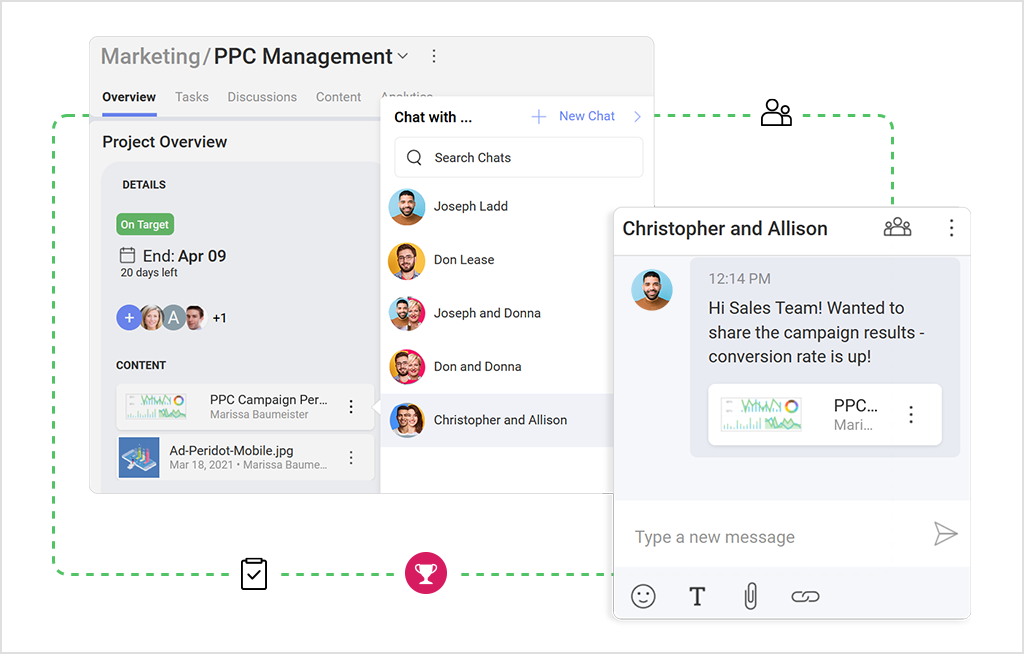This screenshot has height=654, width=1024.
Task: Click the red trophy icon
Action: (x=425, y=574)
